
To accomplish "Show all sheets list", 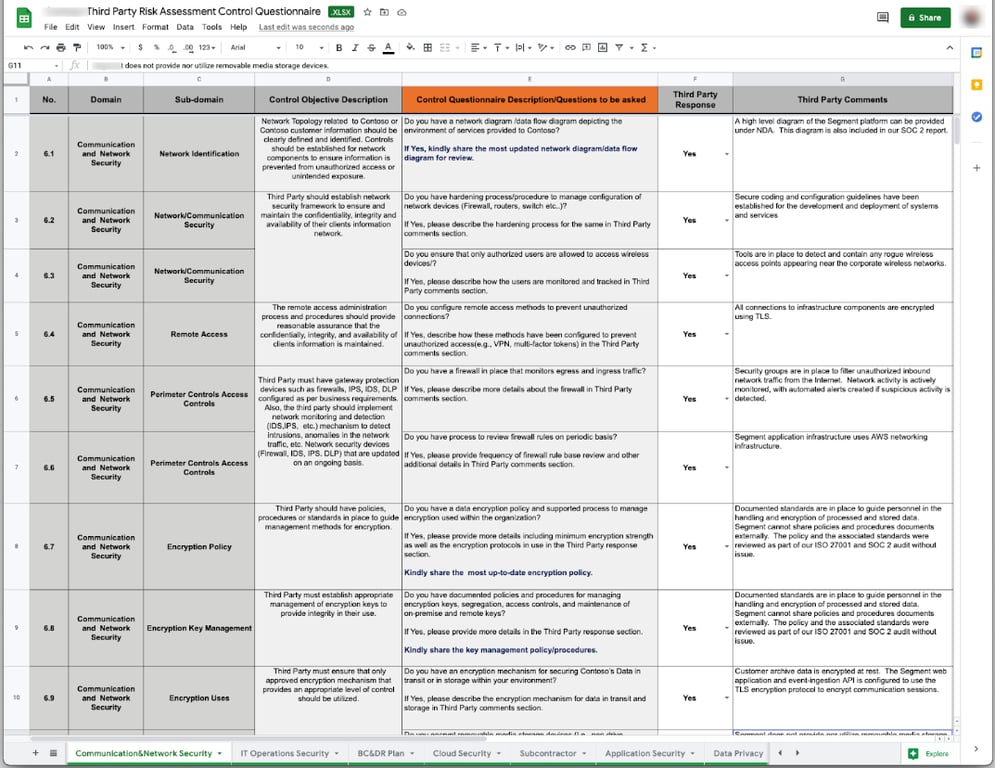I will 53,753.
